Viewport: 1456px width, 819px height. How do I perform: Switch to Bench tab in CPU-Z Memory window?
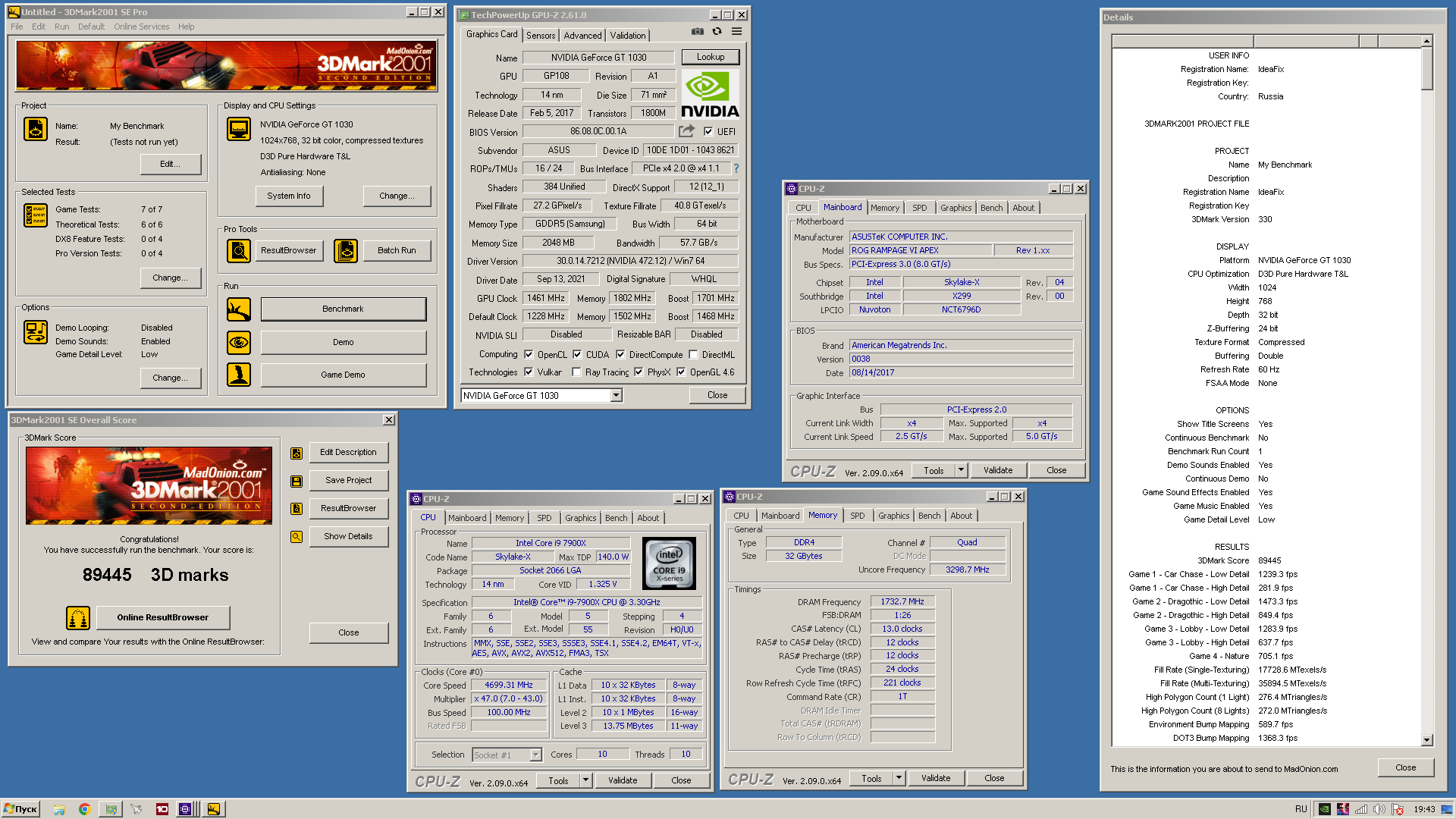coord(929,516)
